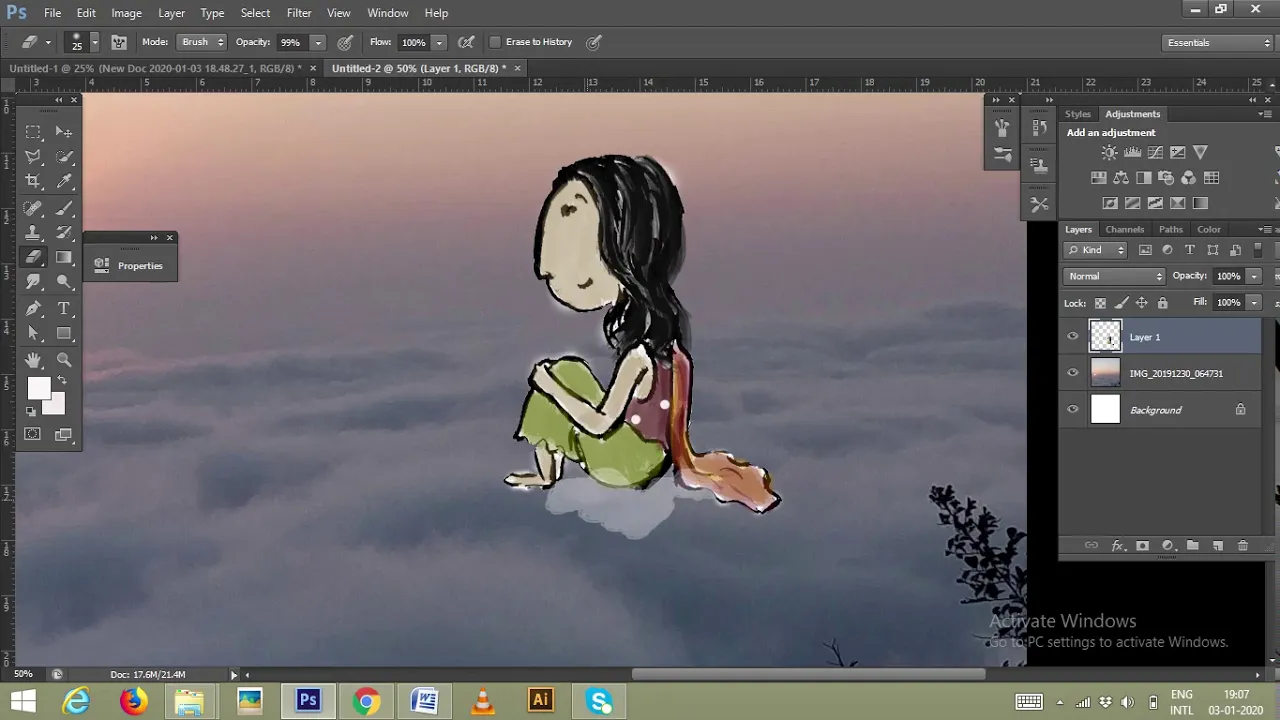This screenshot has width=1280, height=720.
Task: Open the Layer menu
Action: pos(171,13)
